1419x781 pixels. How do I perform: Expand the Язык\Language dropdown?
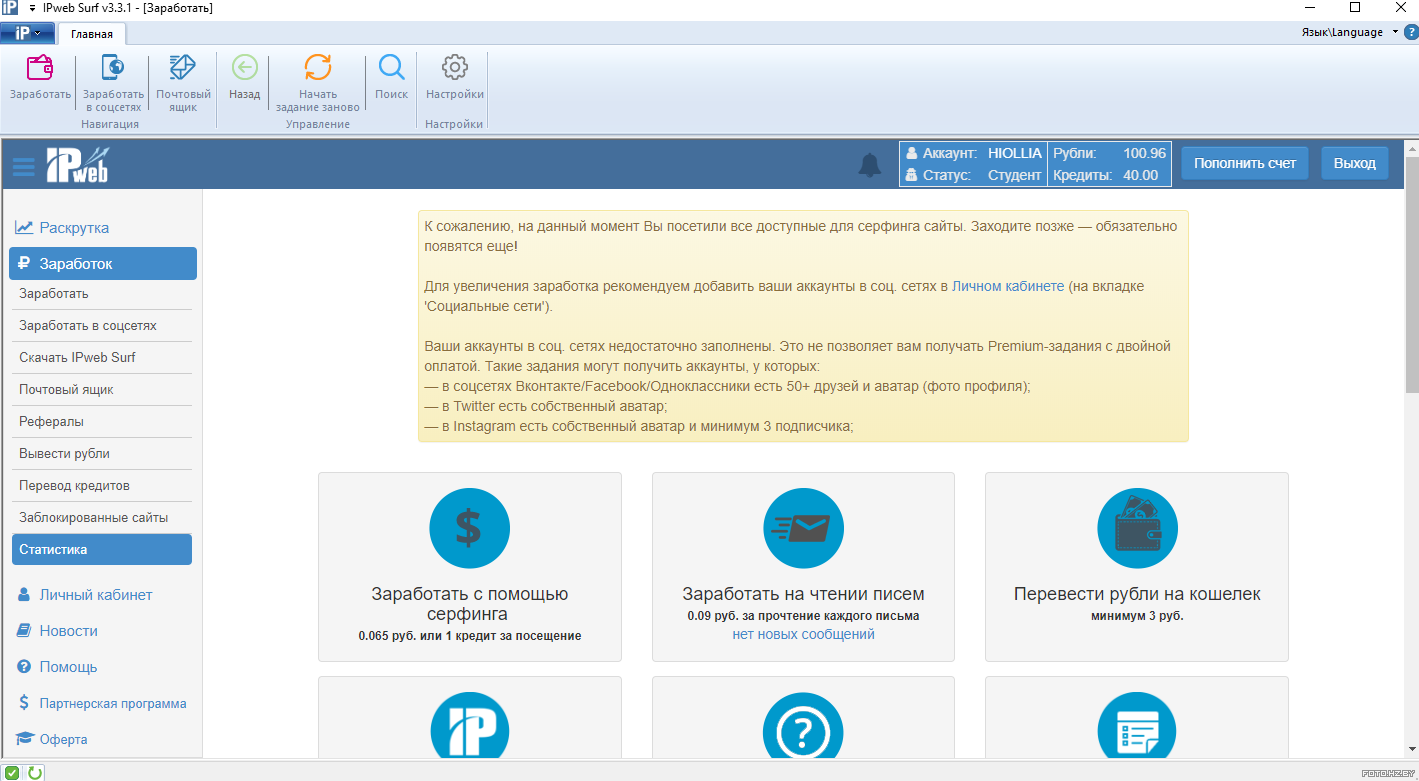pos(1349,32)
